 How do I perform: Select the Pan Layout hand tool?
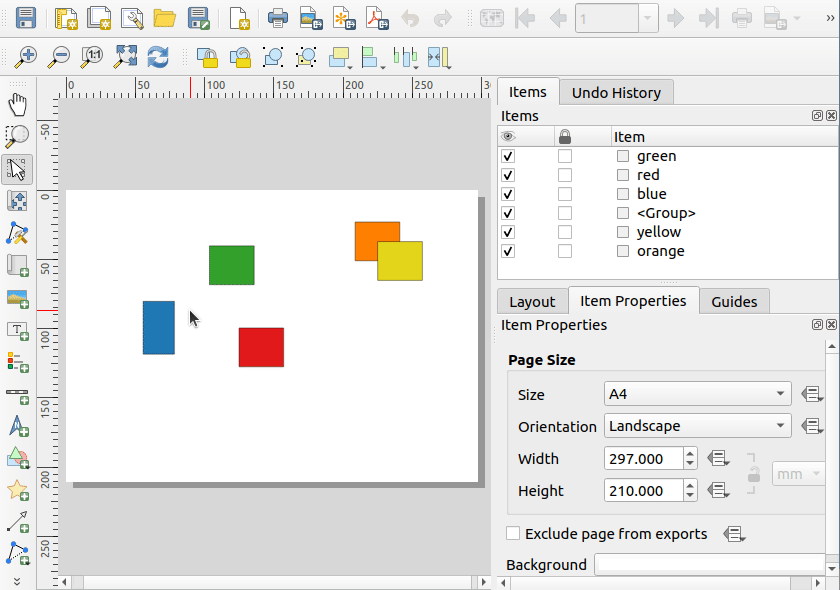click(17, 105)
